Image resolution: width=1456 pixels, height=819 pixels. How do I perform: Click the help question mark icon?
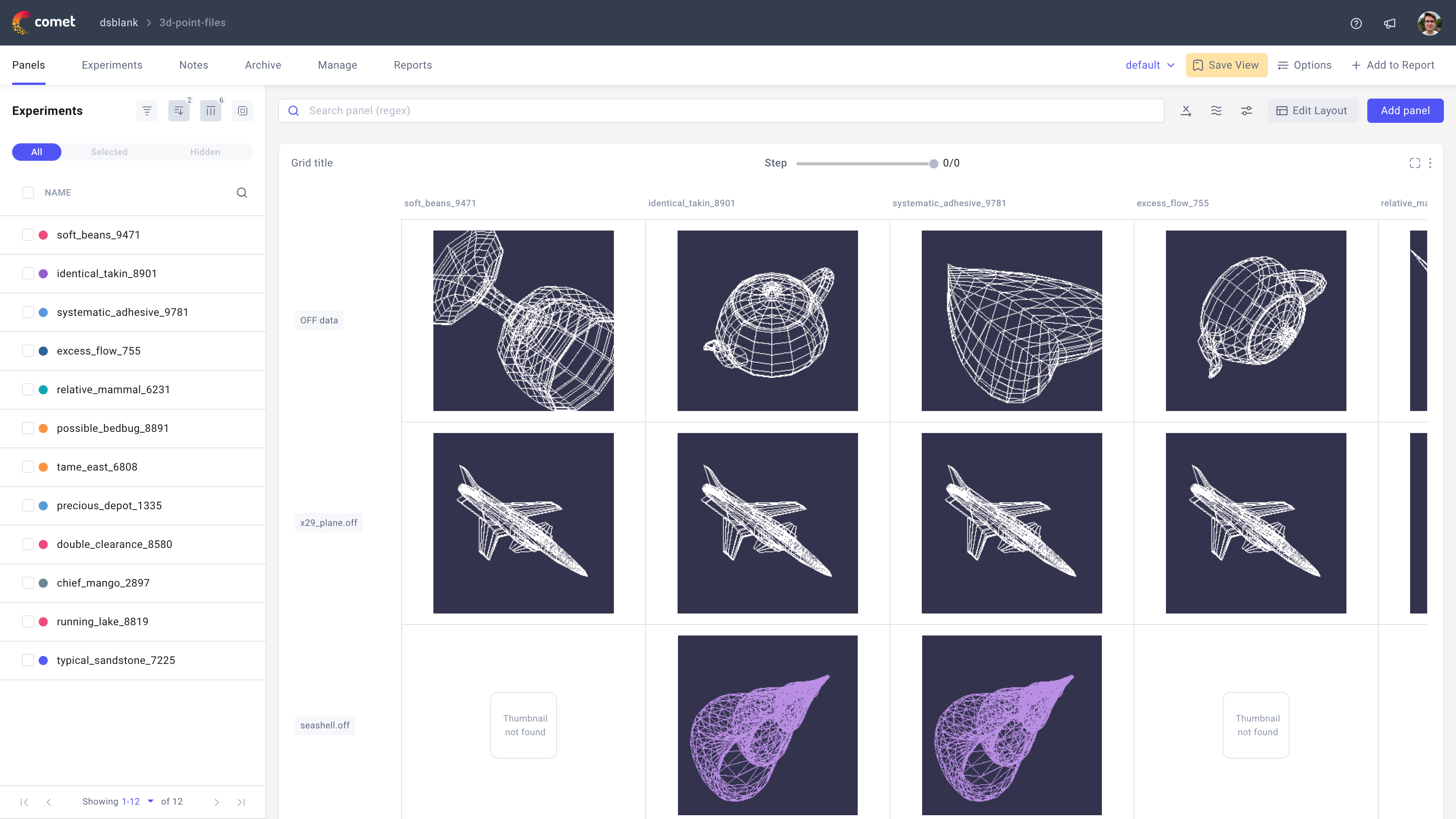tap(1356, 23)
